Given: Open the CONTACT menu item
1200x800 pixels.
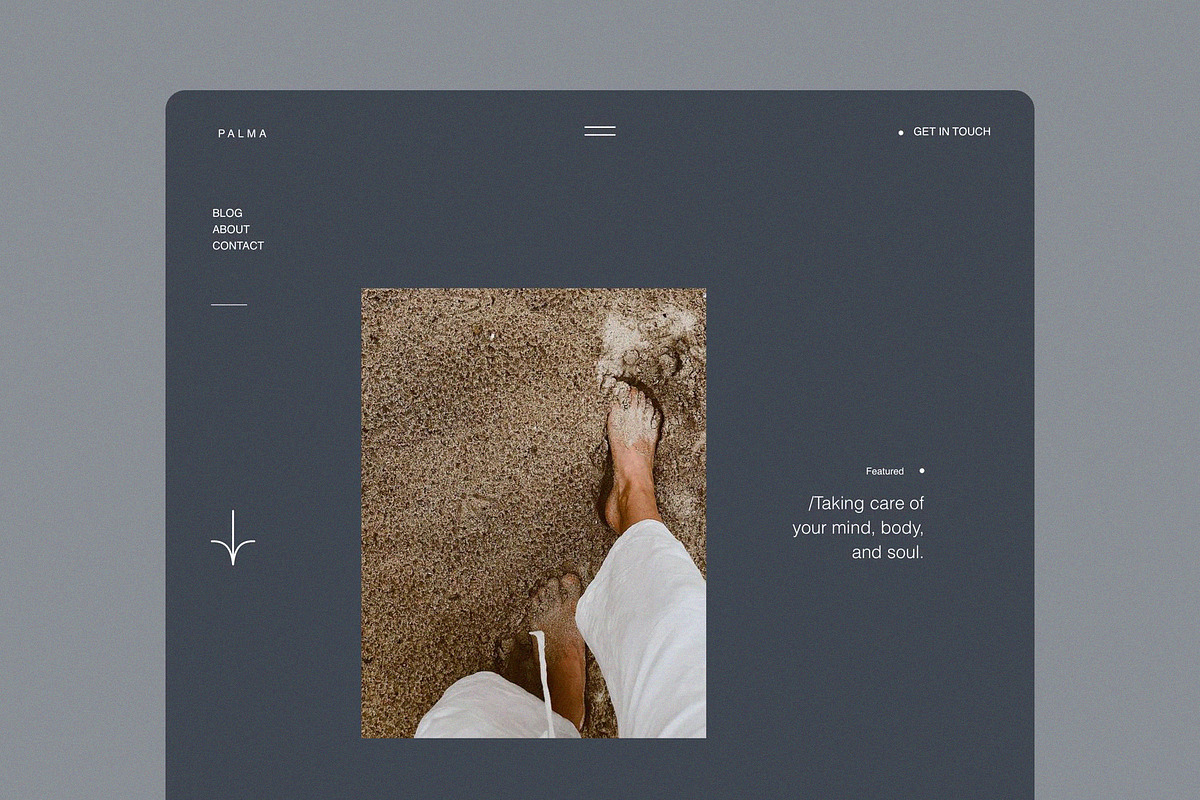Looking at the screenshot, I should 238,245.
